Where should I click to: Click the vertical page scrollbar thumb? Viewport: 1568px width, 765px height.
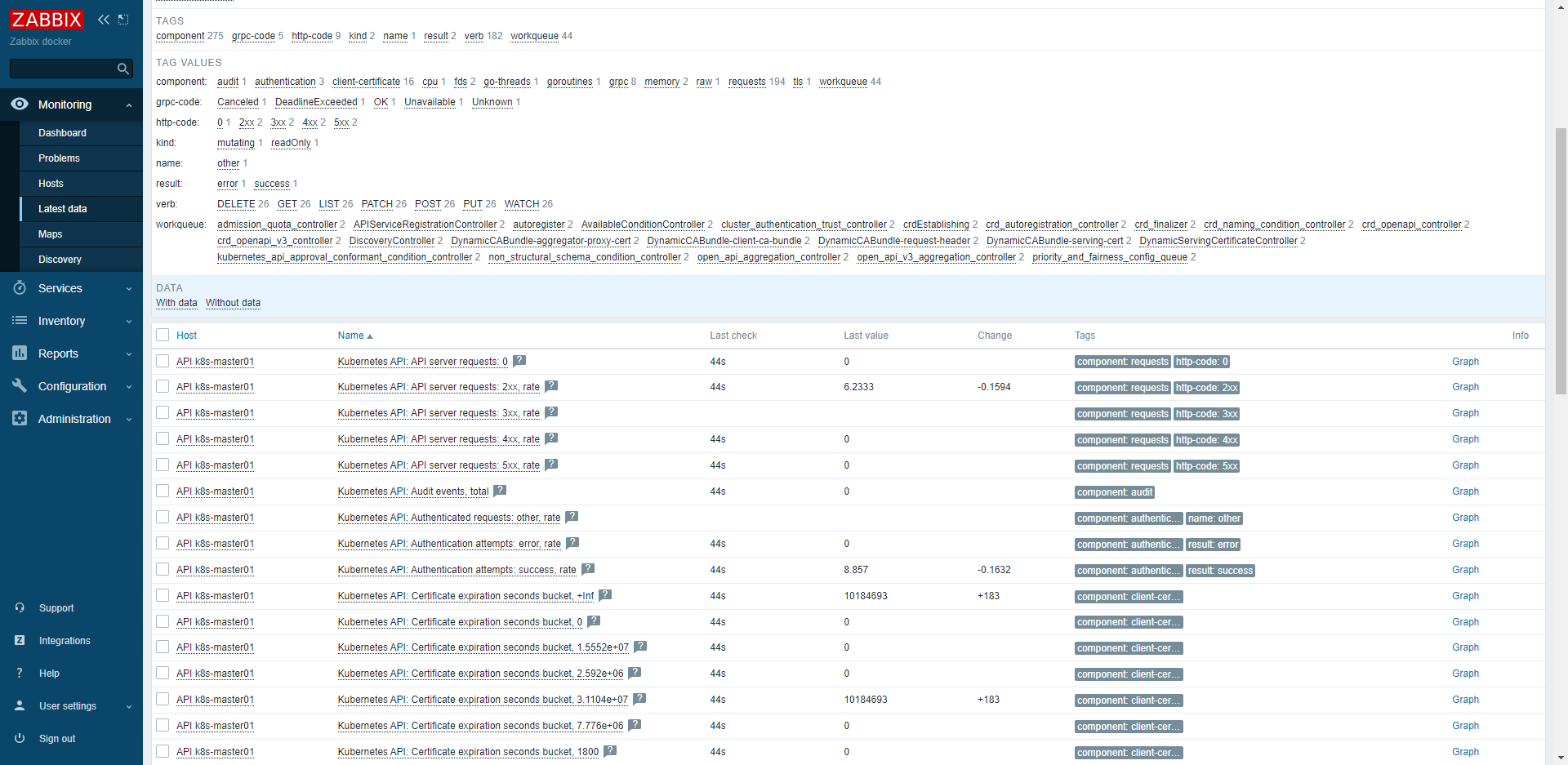1561,261
